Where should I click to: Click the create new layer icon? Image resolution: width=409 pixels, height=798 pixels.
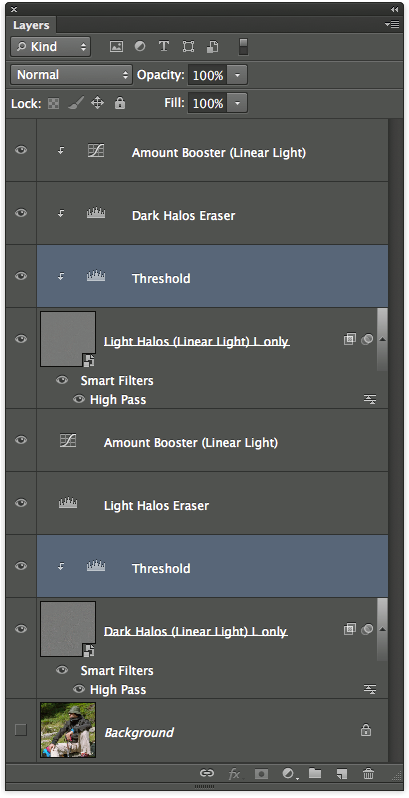tap(342, 774)
